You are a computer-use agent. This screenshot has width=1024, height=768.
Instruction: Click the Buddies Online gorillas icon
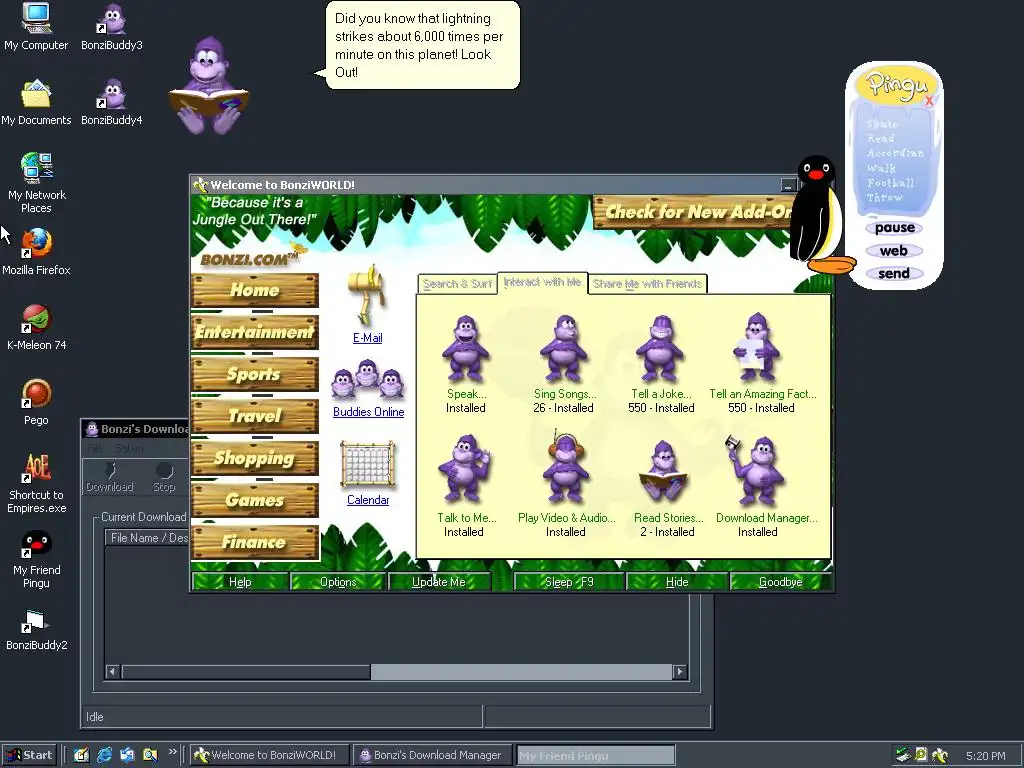coord(368,379)
